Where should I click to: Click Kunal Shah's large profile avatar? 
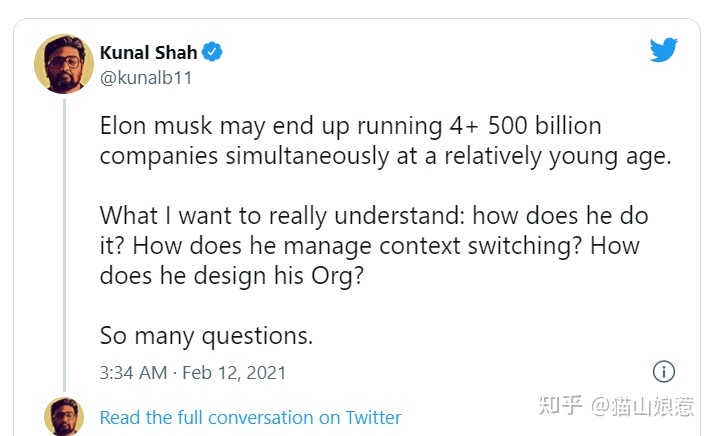click(64, 64)
